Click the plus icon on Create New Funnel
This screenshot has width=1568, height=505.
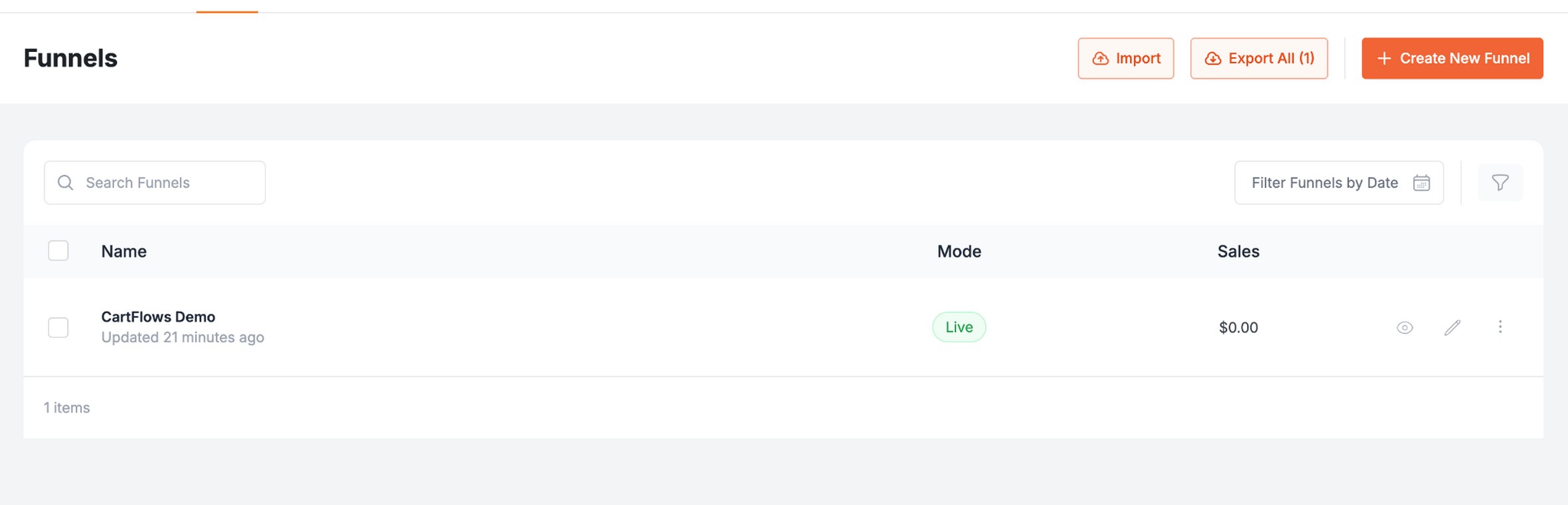[x=1384, y=59]
